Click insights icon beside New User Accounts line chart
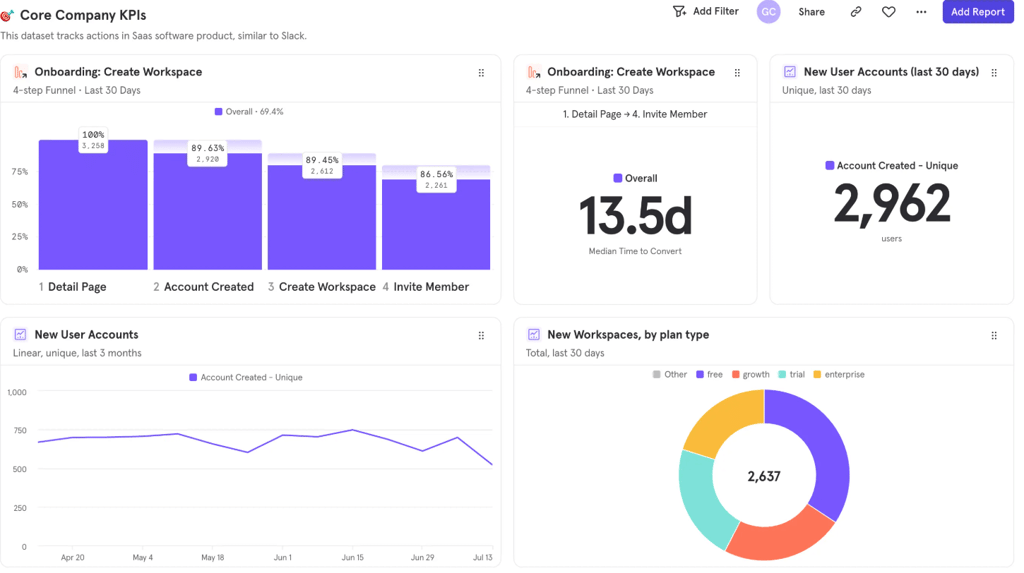 coord(20,335)
